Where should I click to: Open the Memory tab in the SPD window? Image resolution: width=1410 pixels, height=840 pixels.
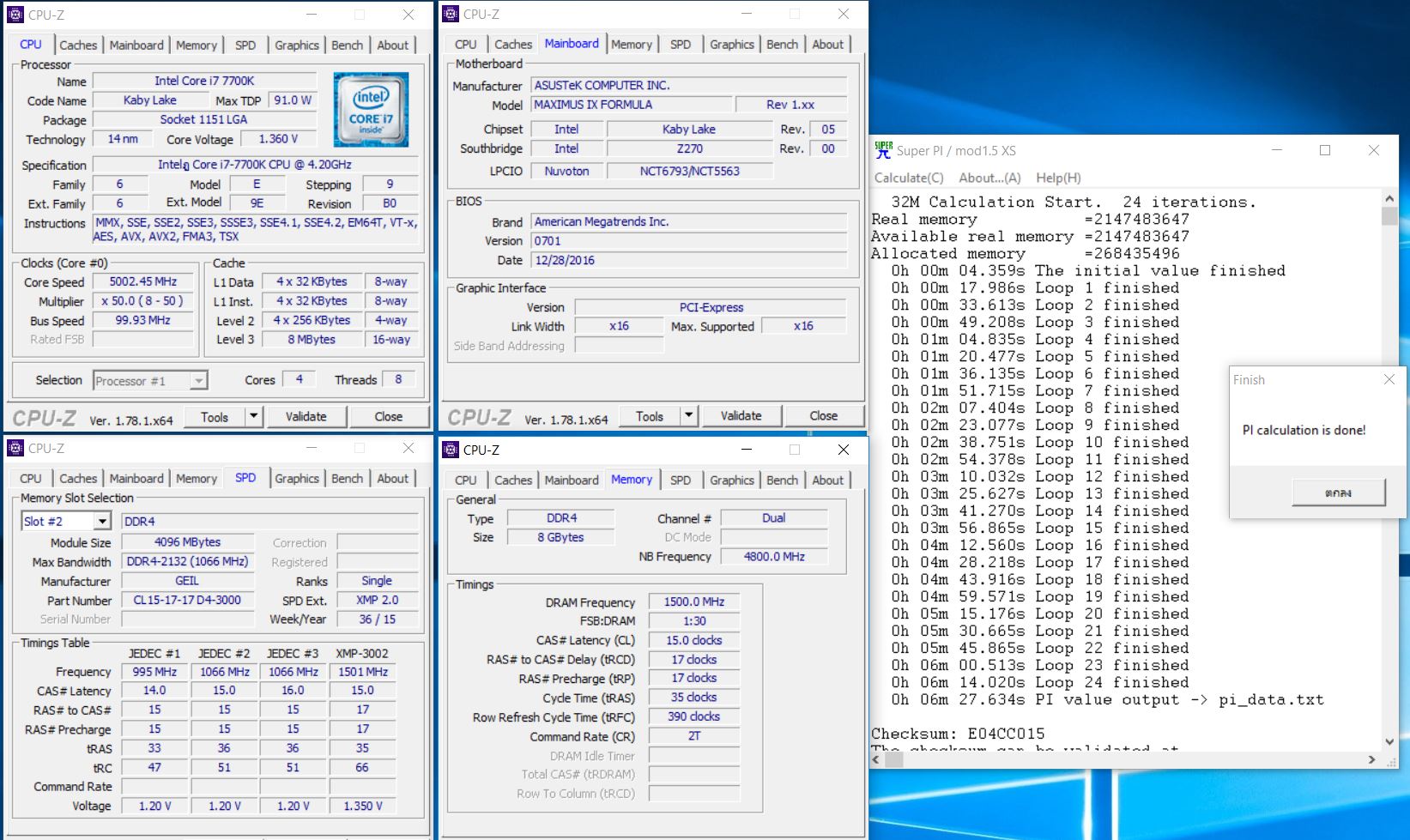tap(197, 478)
